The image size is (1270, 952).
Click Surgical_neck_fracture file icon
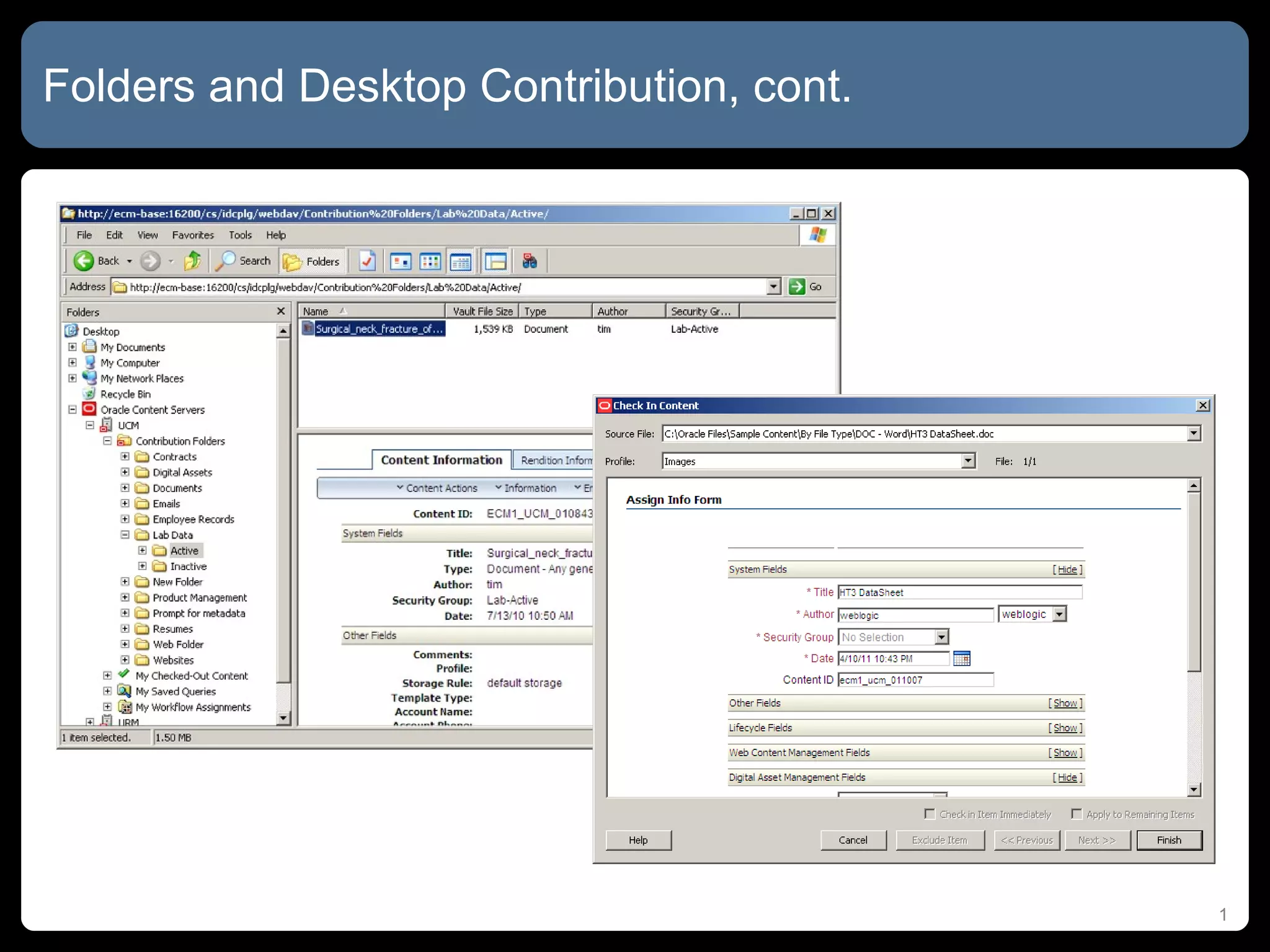(x=308, y=328)
